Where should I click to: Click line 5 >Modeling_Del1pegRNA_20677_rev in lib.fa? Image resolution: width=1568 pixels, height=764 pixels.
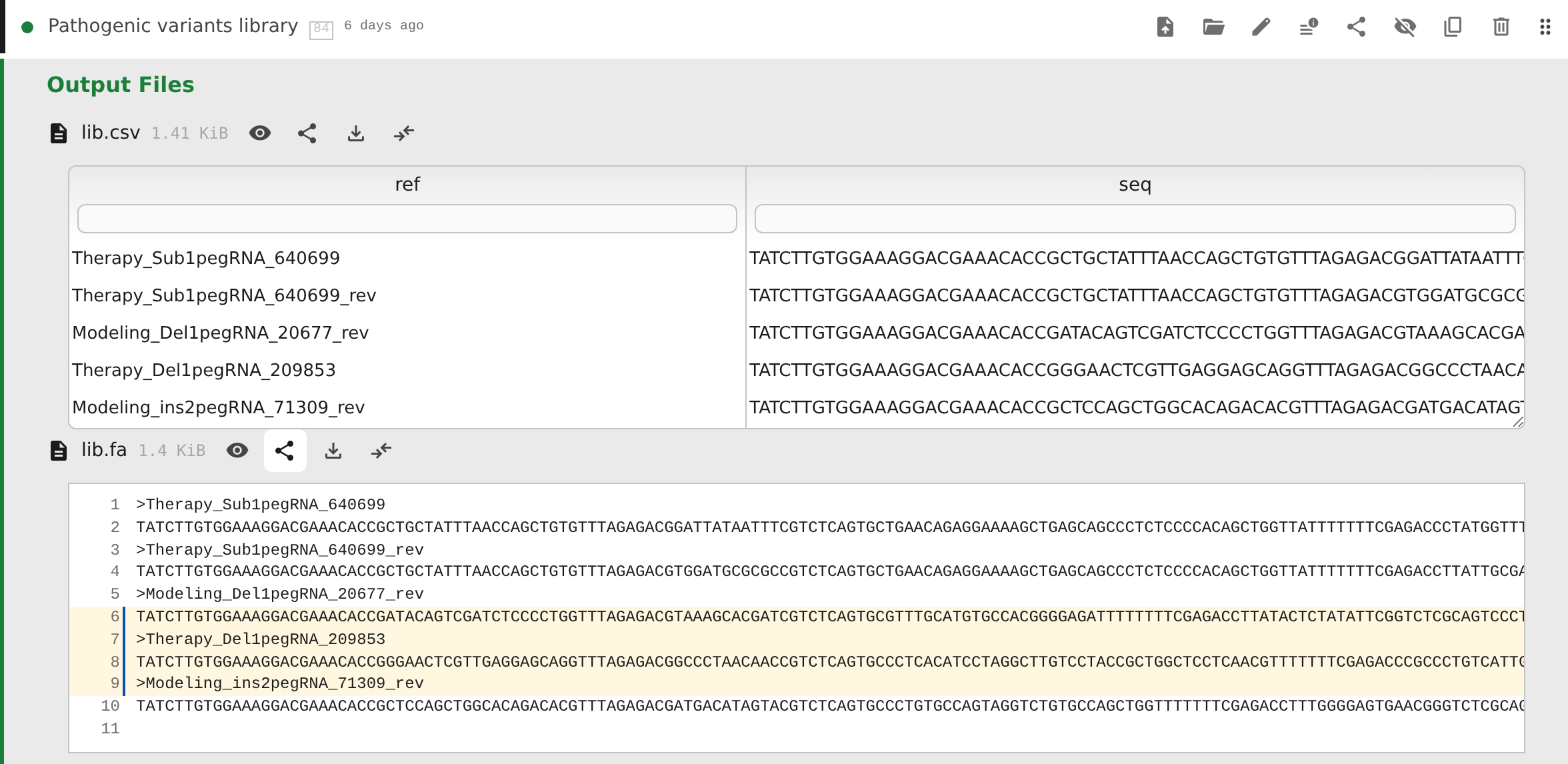pyautogui.click(x=280, y=594)
